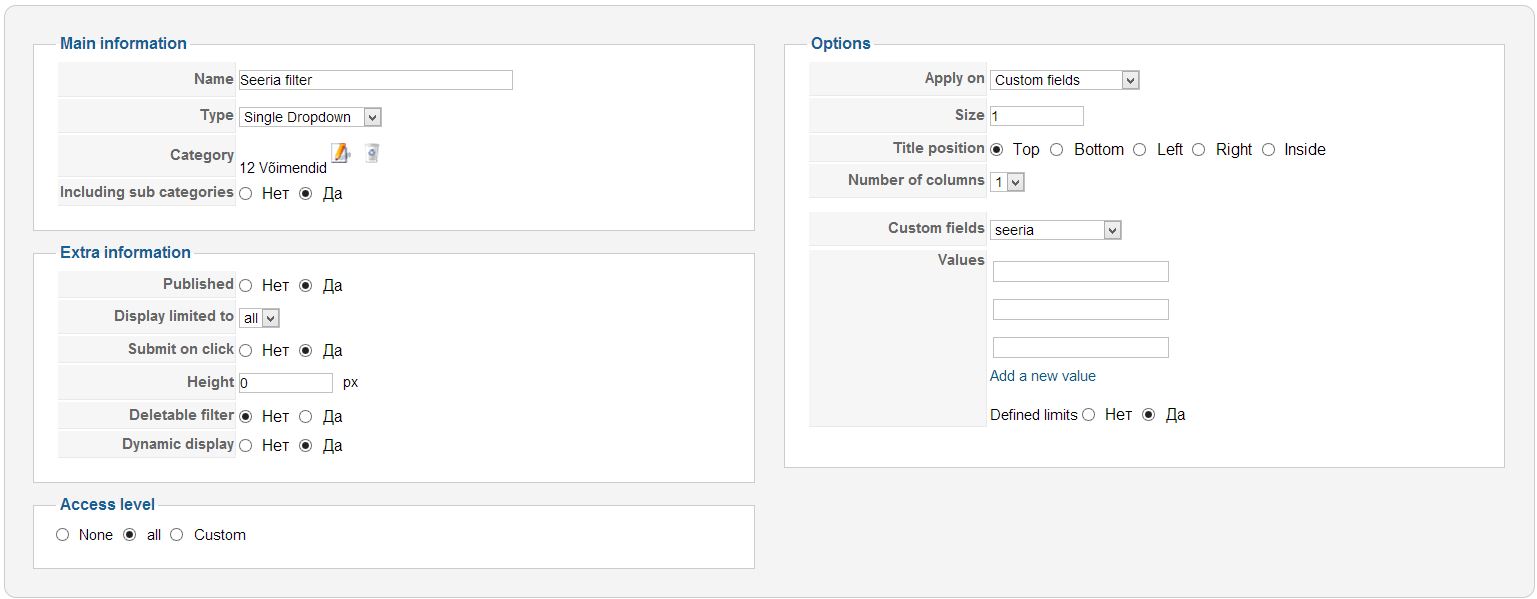Set Defined limits to Нет
Viewport: 1537px width, 599px height.
[1089, 415]
